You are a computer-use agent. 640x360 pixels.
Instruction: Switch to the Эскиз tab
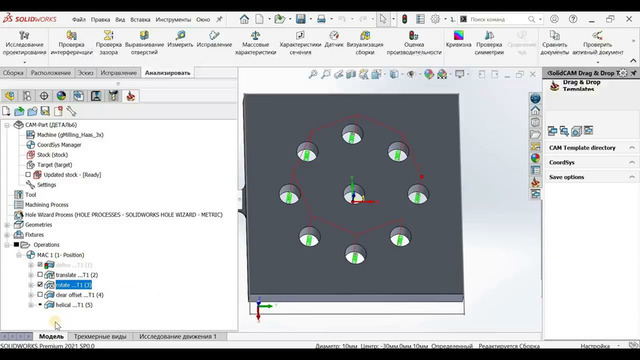pyautogui.click(x=86, y=73)
